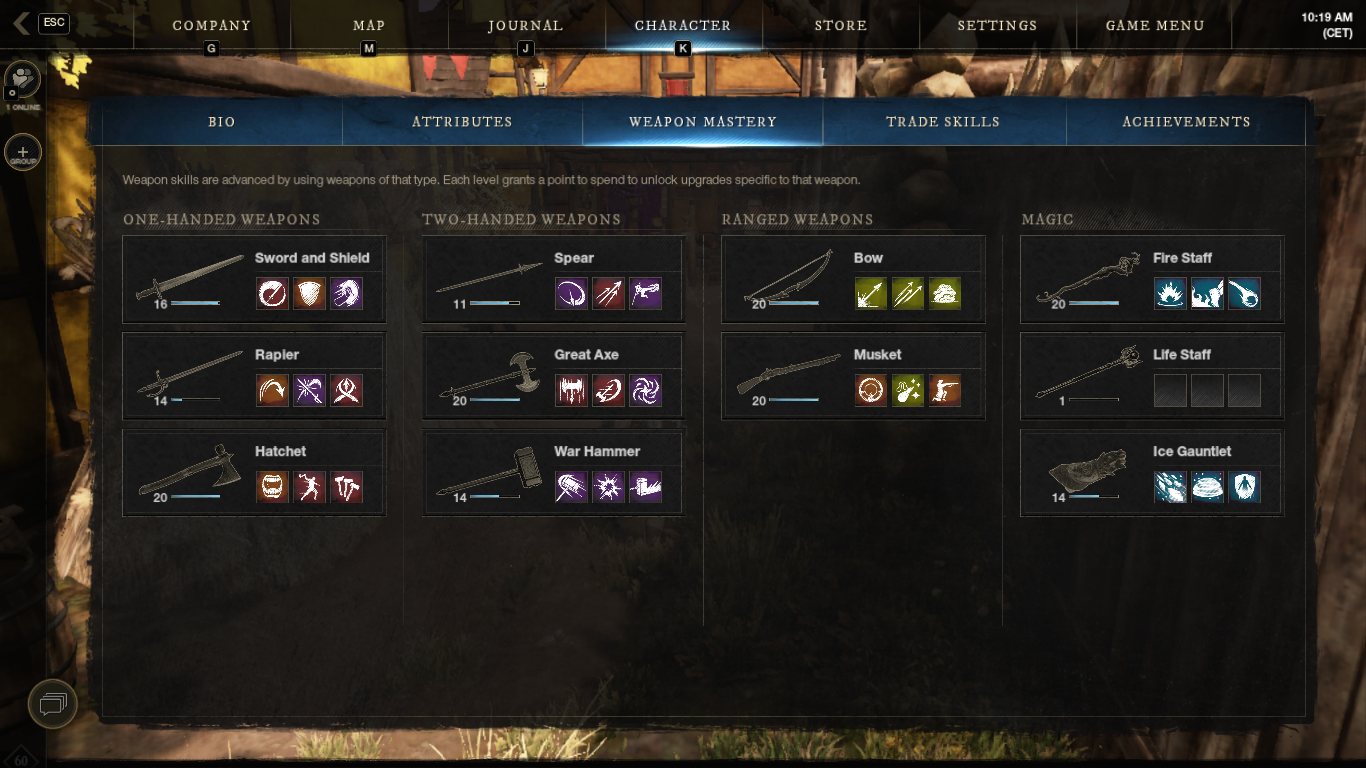Select the first Fire Staff ability icon

1170,294
